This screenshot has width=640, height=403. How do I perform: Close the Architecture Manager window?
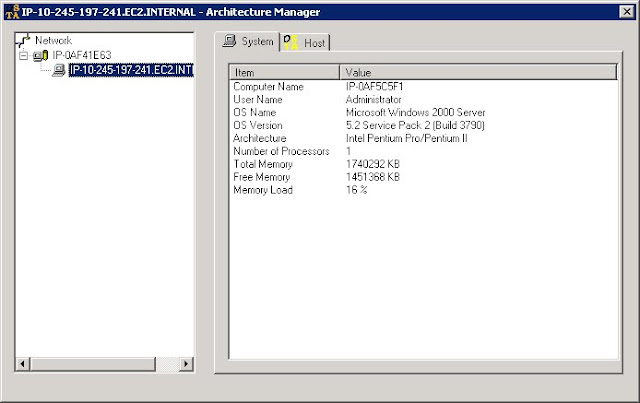tap(627, 12)
